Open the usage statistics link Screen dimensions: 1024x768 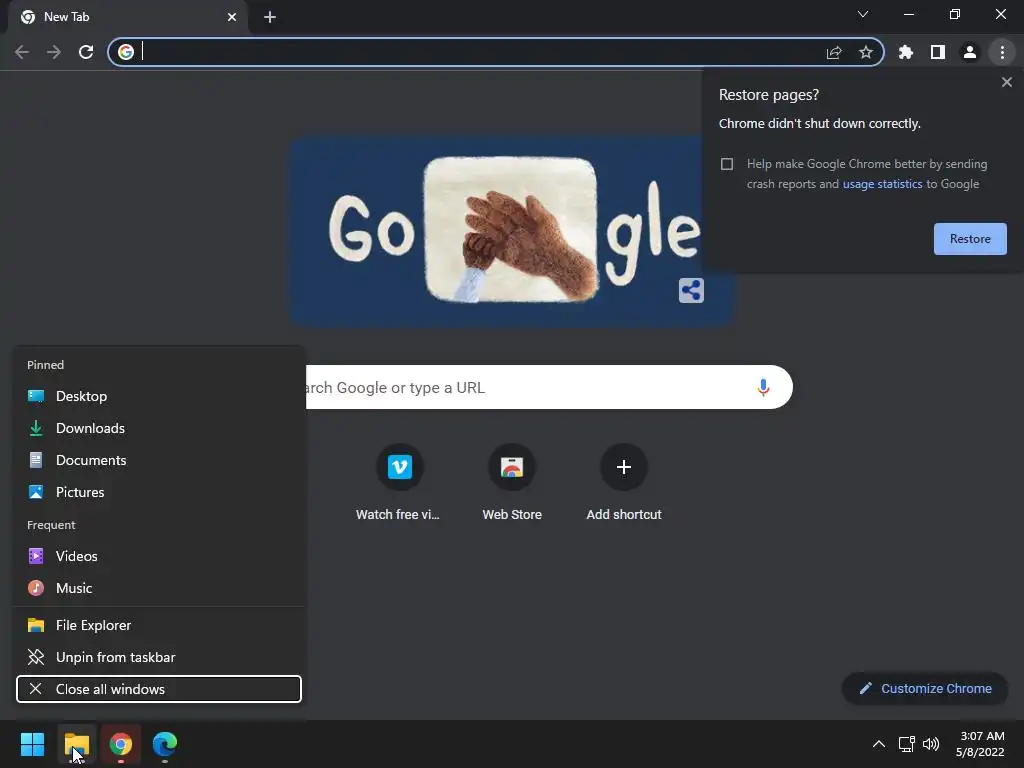point(882,184)
